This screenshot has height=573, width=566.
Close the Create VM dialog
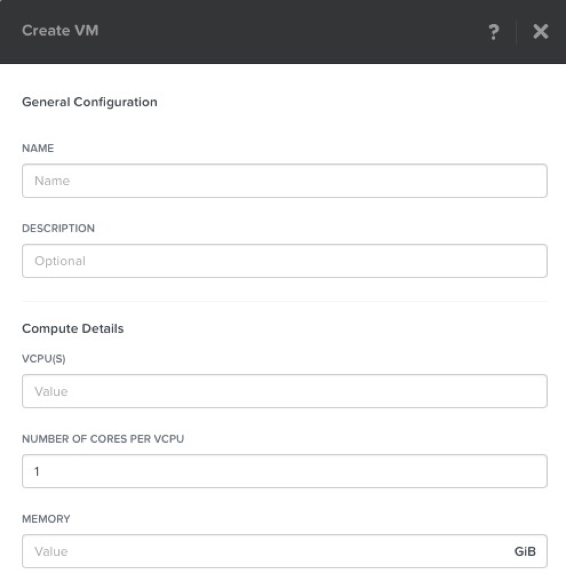(x=540, y=31)
